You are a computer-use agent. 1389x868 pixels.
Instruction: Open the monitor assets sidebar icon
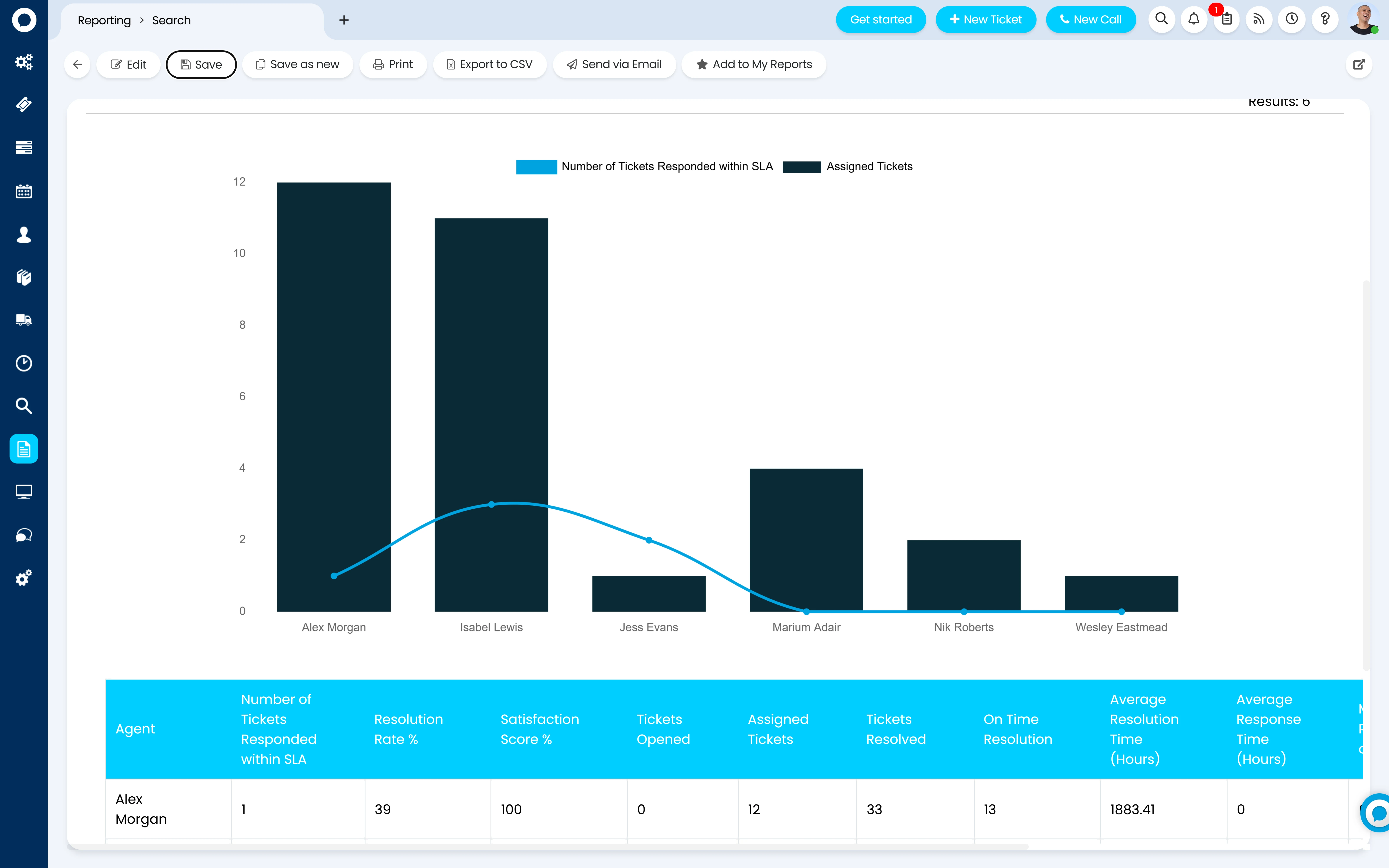point(23,492)
